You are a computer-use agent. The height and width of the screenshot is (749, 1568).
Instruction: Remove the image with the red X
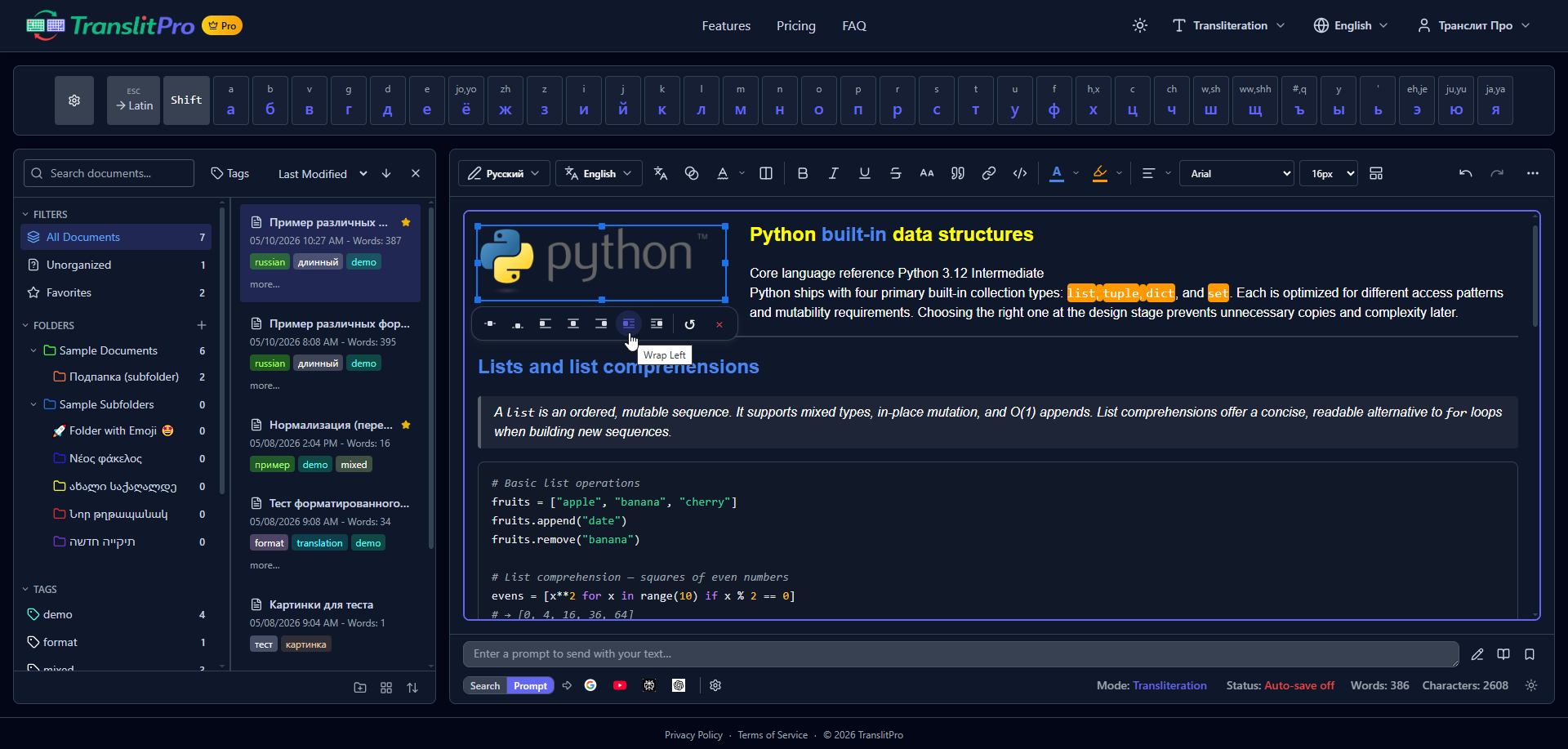(719, 324)
